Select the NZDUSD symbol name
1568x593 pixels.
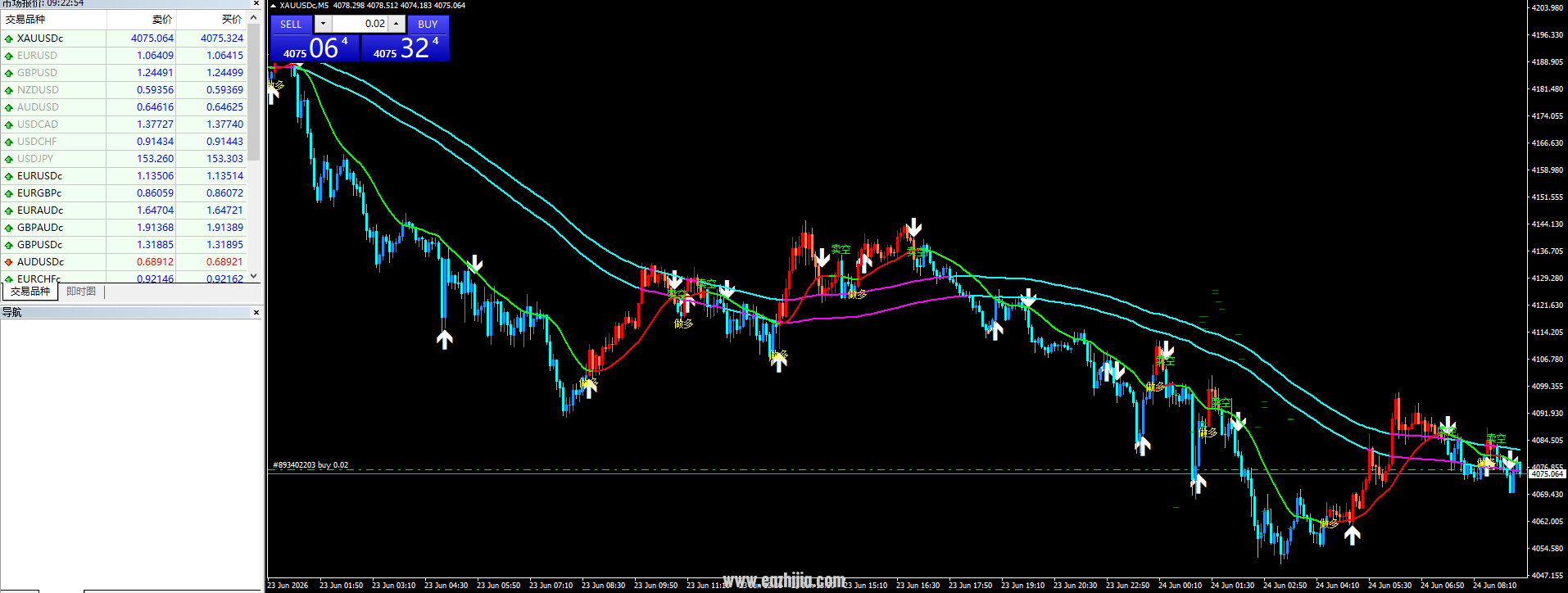click(x=38, y=90)
